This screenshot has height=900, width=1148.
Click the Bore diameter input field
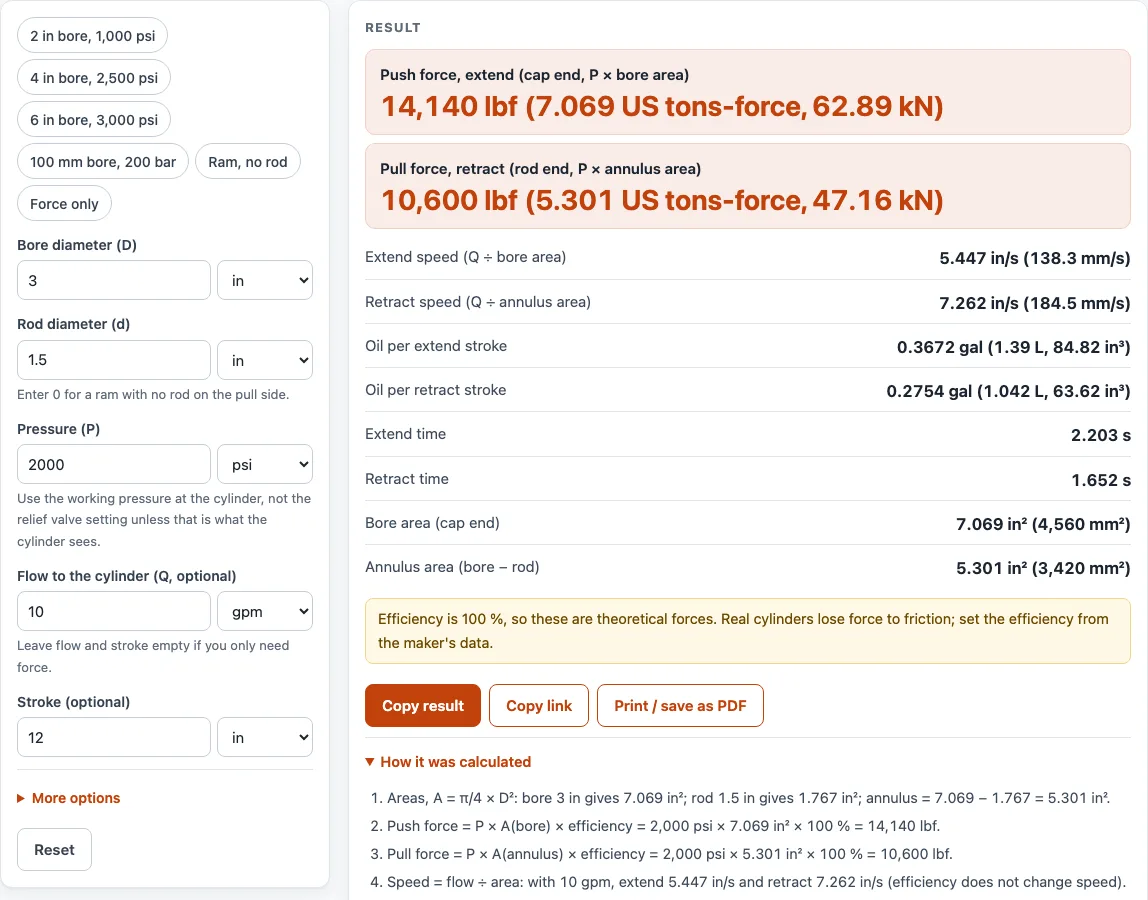point(113,280)
